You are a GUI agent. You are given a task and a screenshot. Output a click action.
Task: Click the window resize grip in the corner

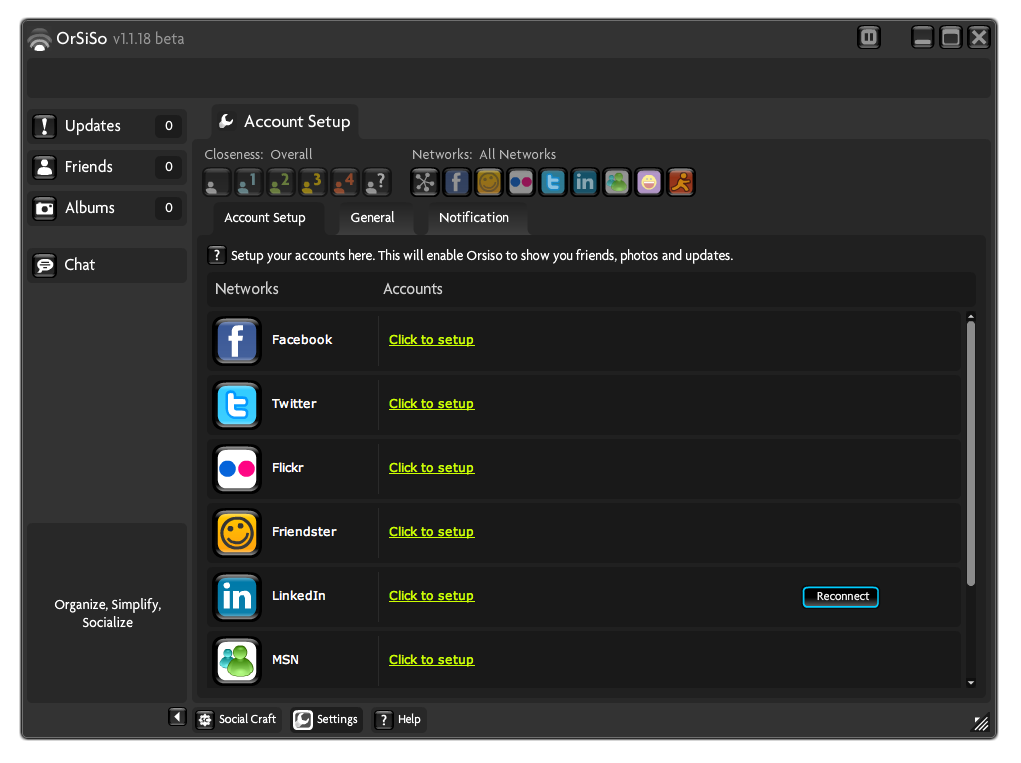point(981,723)
